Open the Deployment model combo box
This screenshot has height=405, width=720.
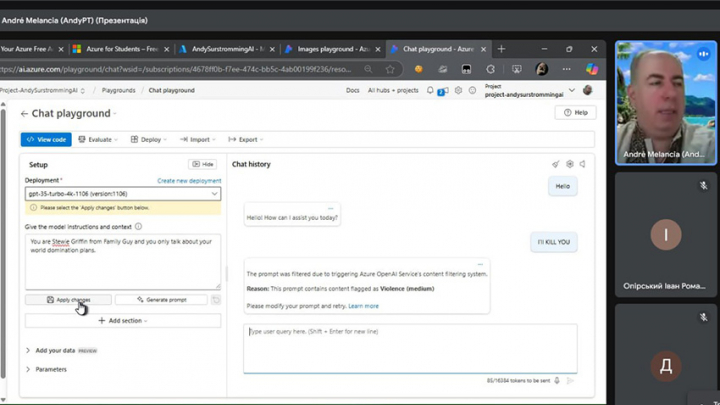click(123, 194)
